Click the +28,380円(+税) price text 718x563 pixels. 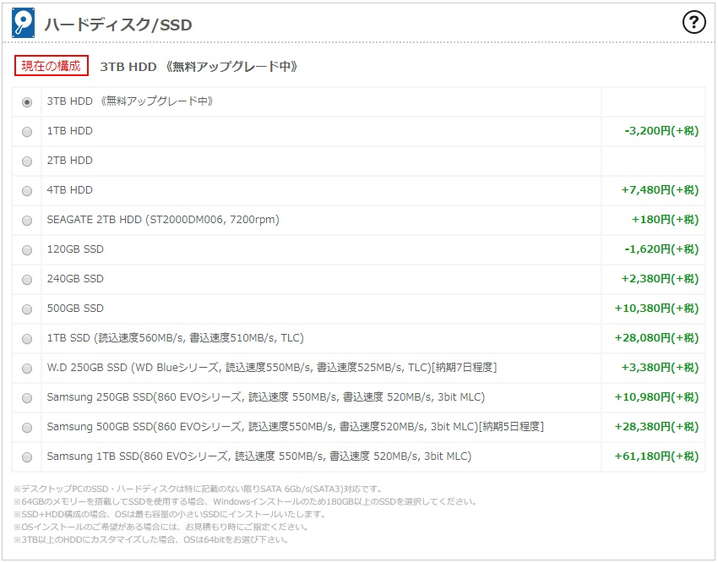[656, 427]
